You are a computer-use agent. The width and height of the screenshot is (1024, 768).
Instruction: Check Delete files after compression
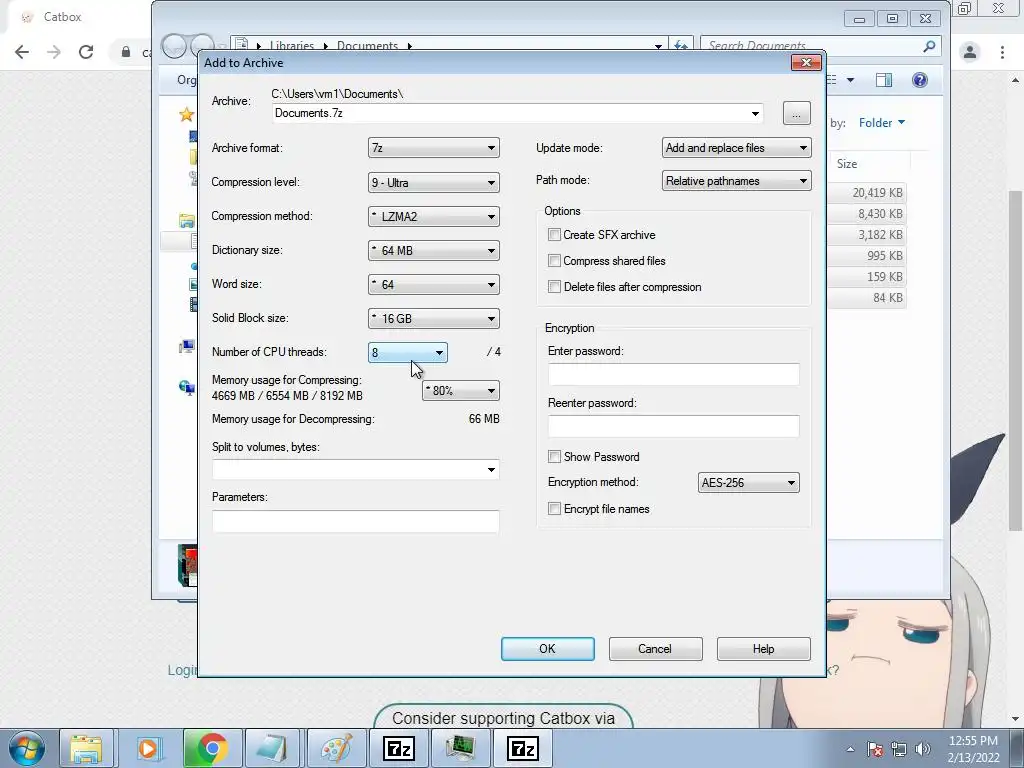pyautogui.click(x=554, y=287)
